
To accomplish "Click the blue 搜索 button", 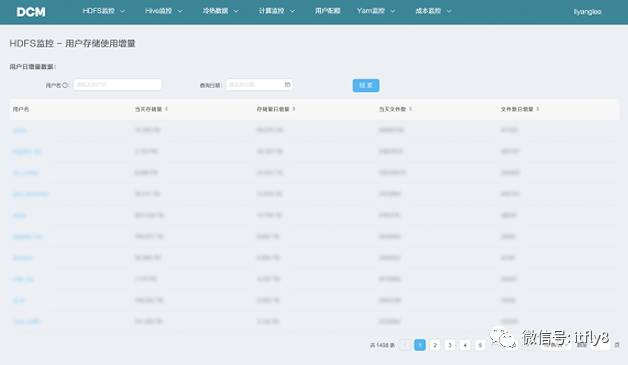I will 366,85.
